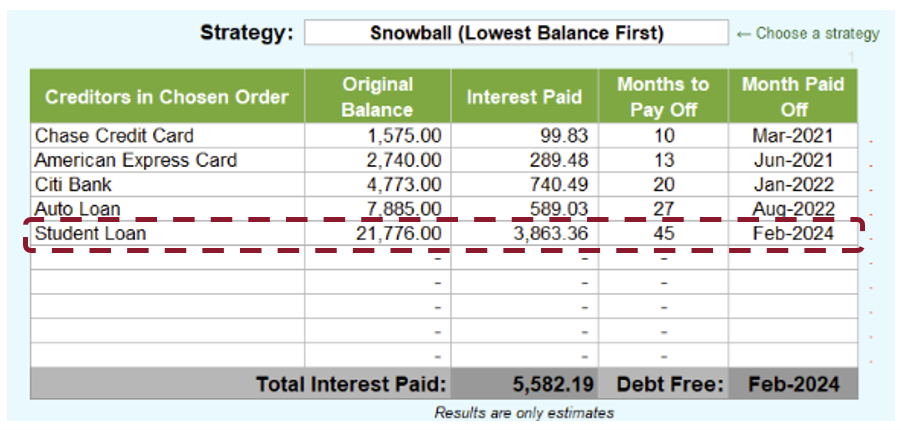Select Chase balance 1,575.00 cell
This screenshot has width=901, height=430.
(x=377, y=135)
